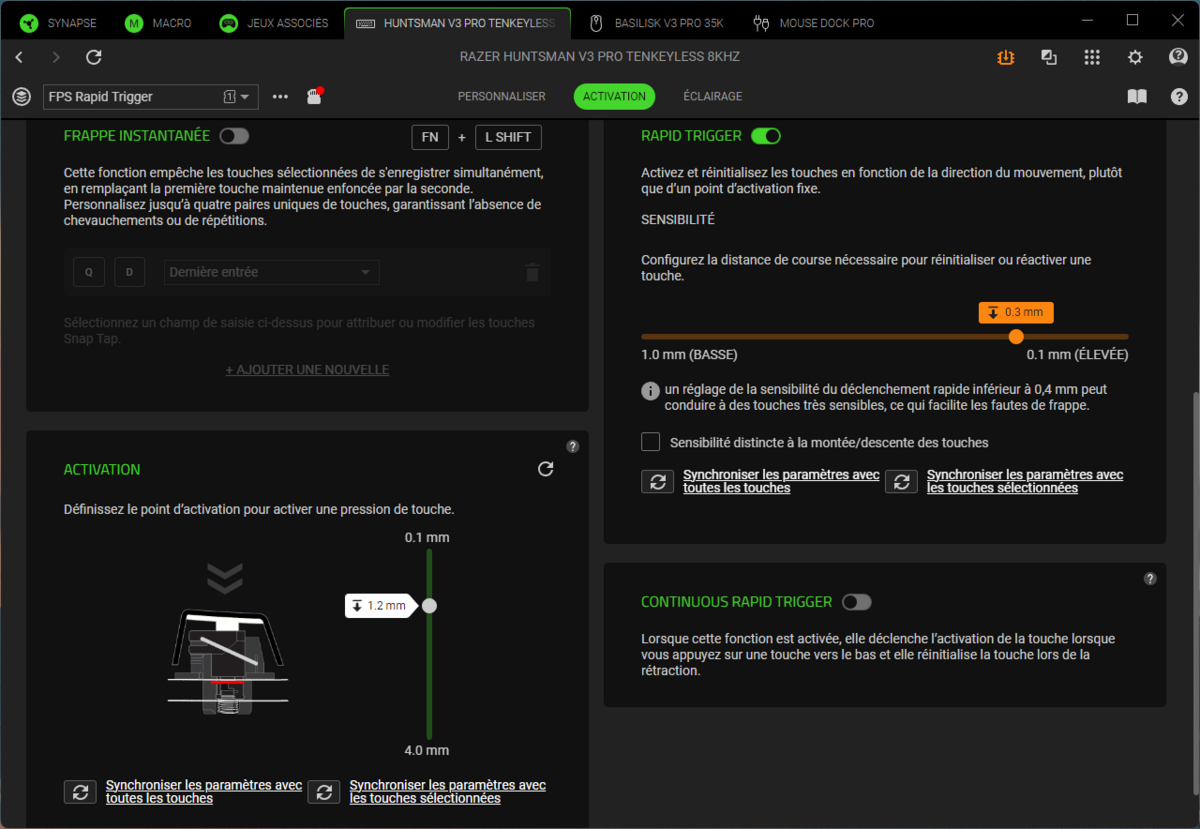Open the FPS Rapid Trigger profile dropdown
The image size is (1200, 829).
pos(150,97)
